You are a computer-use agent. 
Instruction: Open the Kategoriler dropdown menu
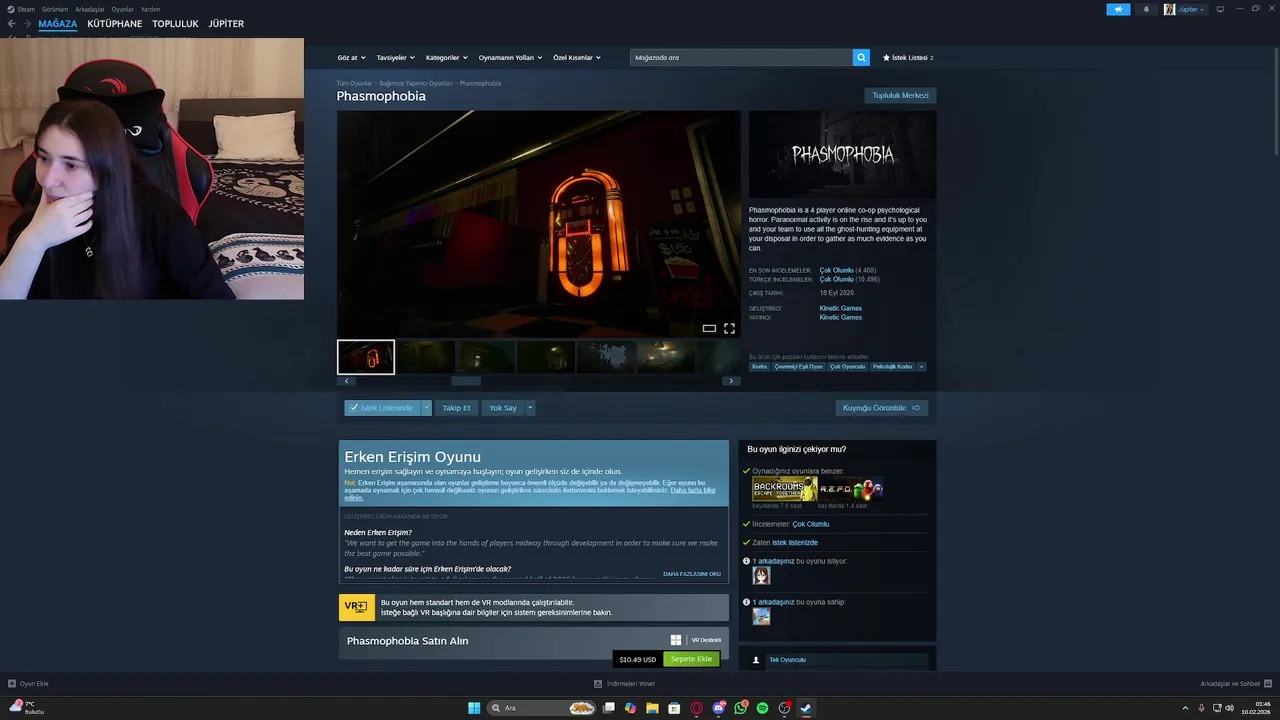[446, 58]
